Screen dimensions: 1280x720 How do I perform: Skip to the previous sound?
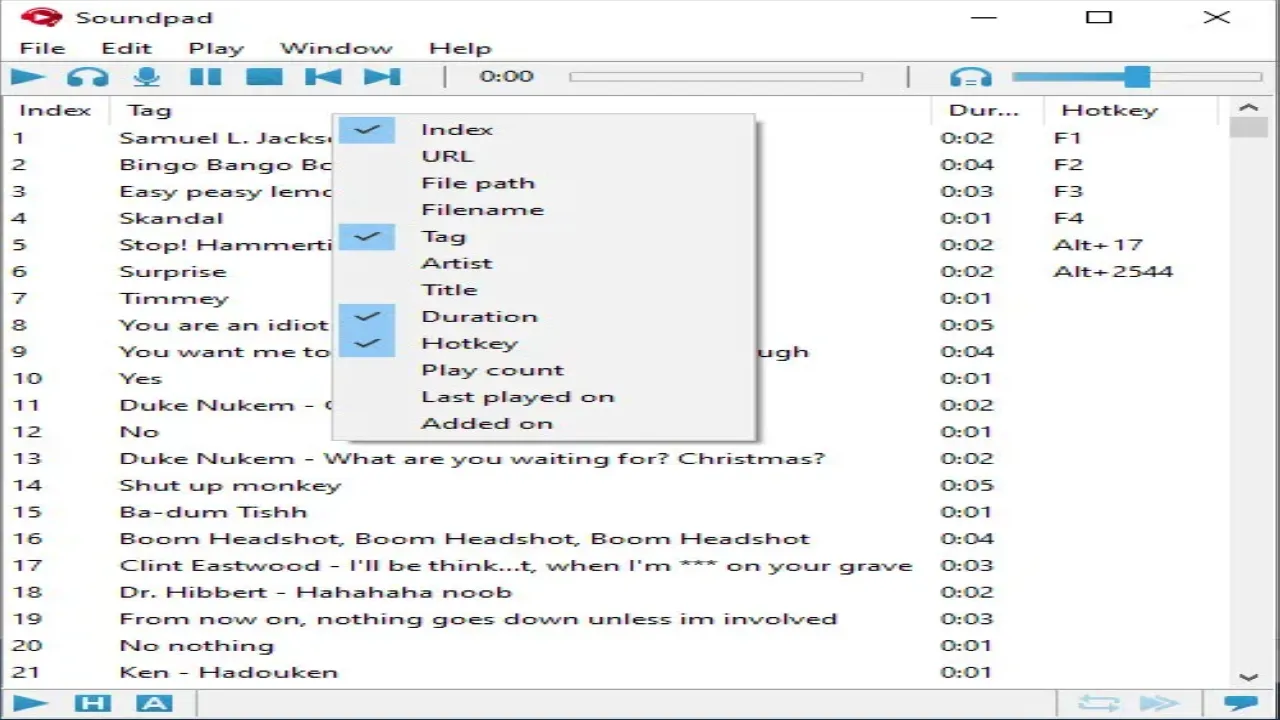(324, 76)
